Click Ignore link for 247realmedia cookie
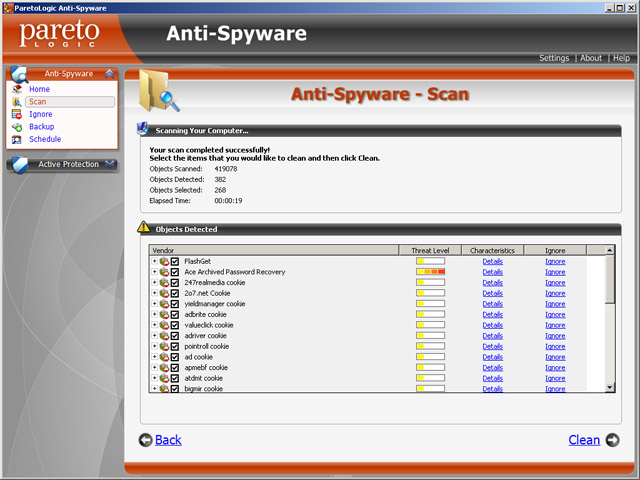This screenshot has height=480, width=640. pyautogui.click(x=555, y=282)
